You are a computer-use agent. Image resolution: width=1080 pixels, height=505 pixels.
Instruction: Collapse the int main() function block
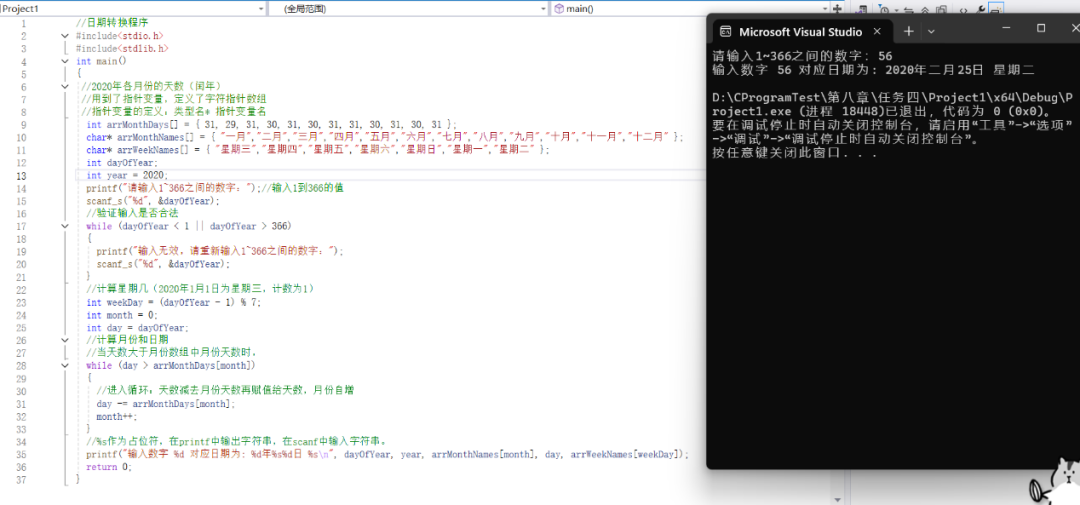pyautogui.click(x=65, y=61)
